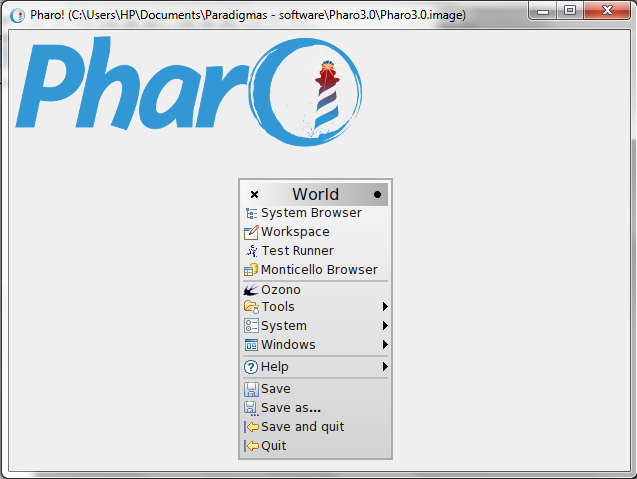Open the System menu entry
The image size is (637, 479).
click(x=315, y=326)
